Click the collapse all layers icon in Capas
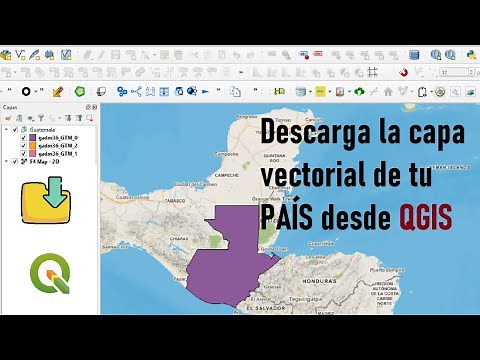This screenshot has width=480, height=360. [x=79, y=118]
